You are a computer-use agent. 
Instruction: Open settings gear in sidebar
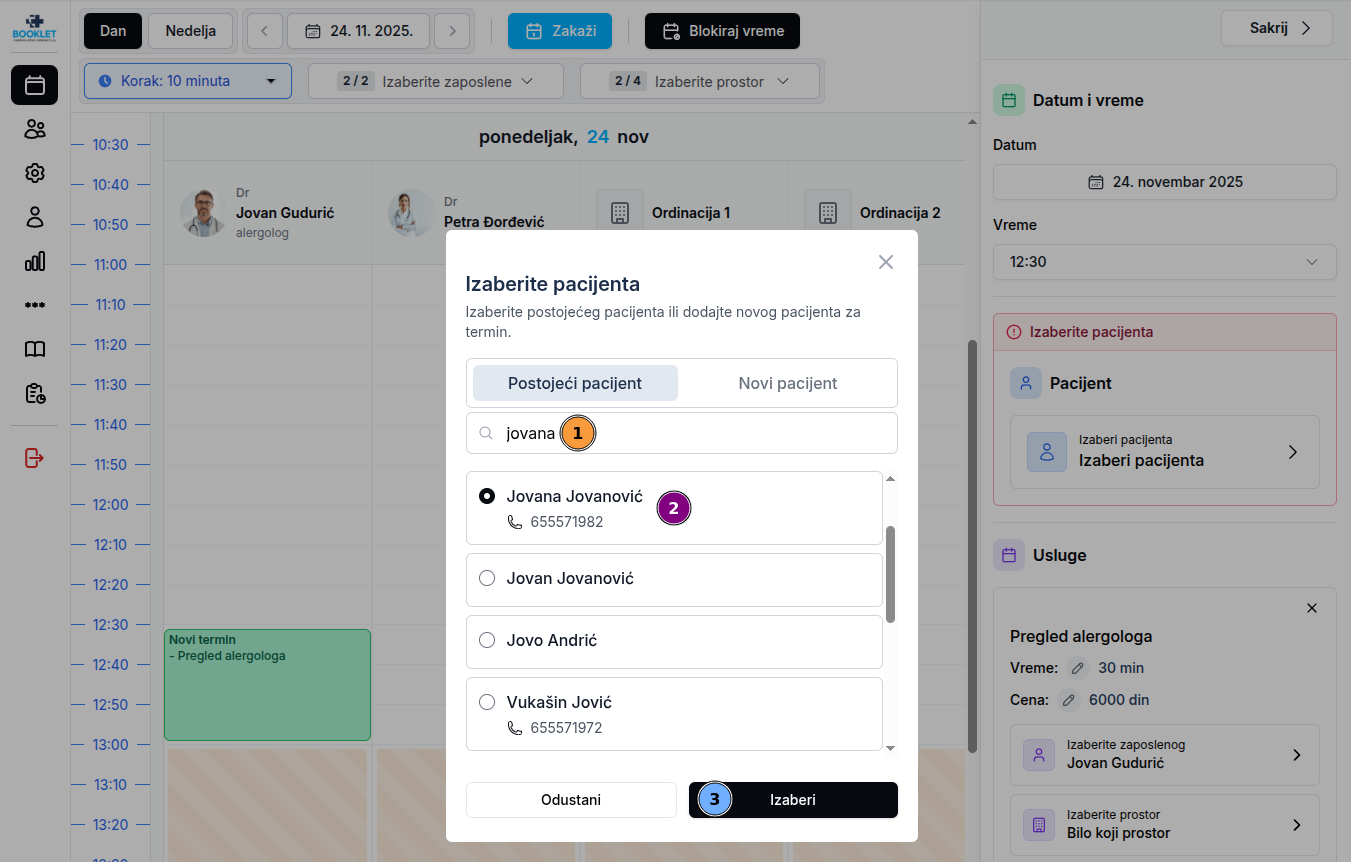pos(35,173)
